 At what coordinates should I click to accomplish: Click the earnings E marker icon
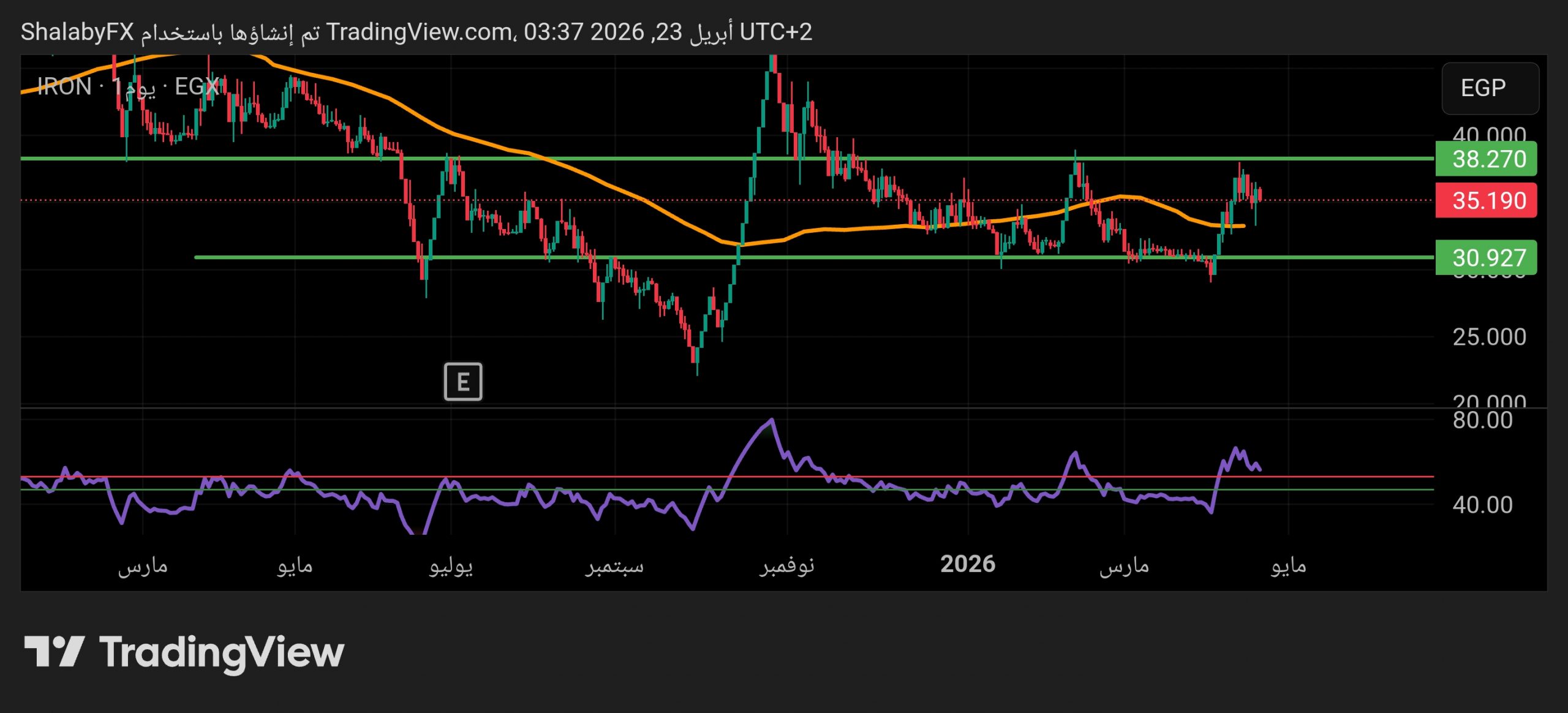click(x=462, y=382)
